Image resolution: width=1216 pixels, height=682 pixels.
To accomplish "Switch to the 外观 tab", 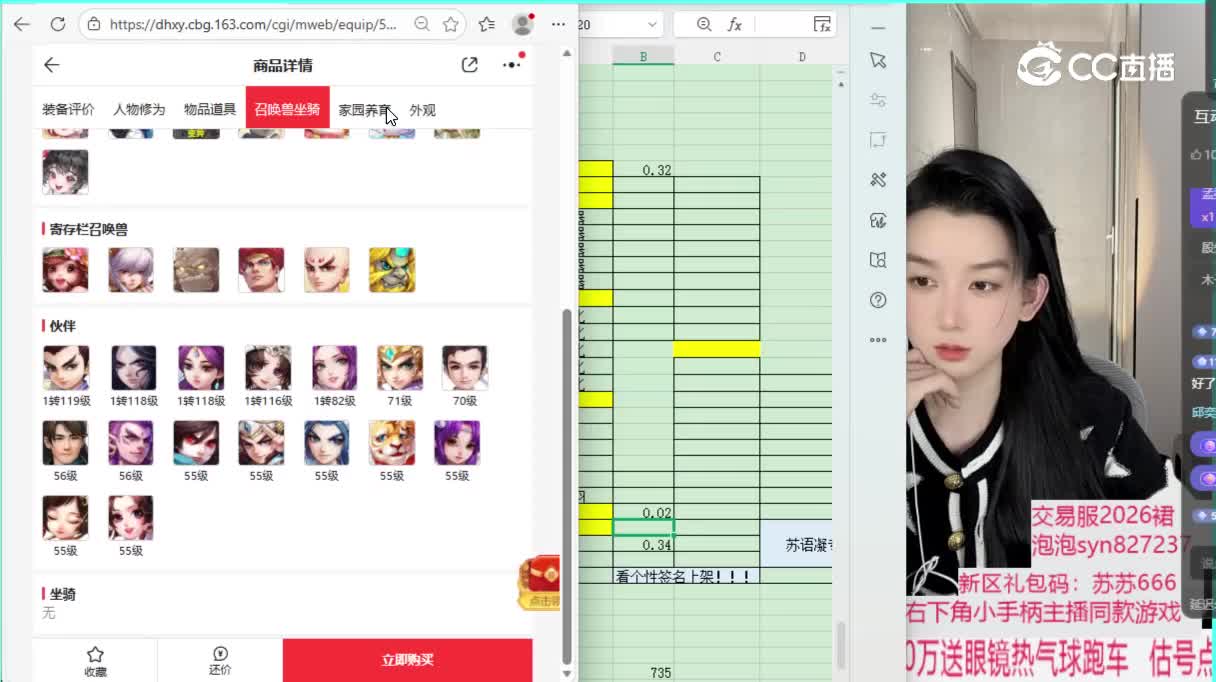I will coord(422,110).
